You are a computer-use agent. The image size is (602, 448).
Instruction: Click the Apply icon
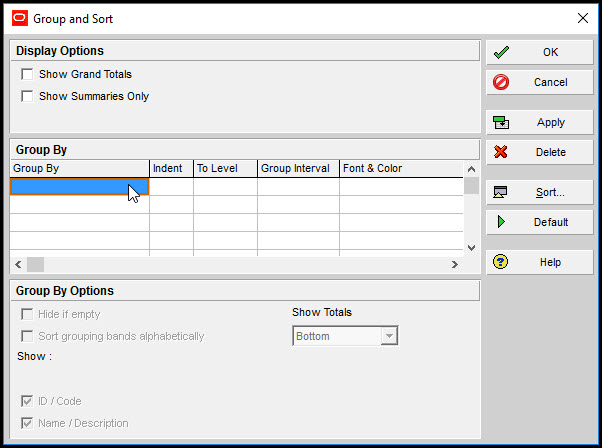point(502,122)
